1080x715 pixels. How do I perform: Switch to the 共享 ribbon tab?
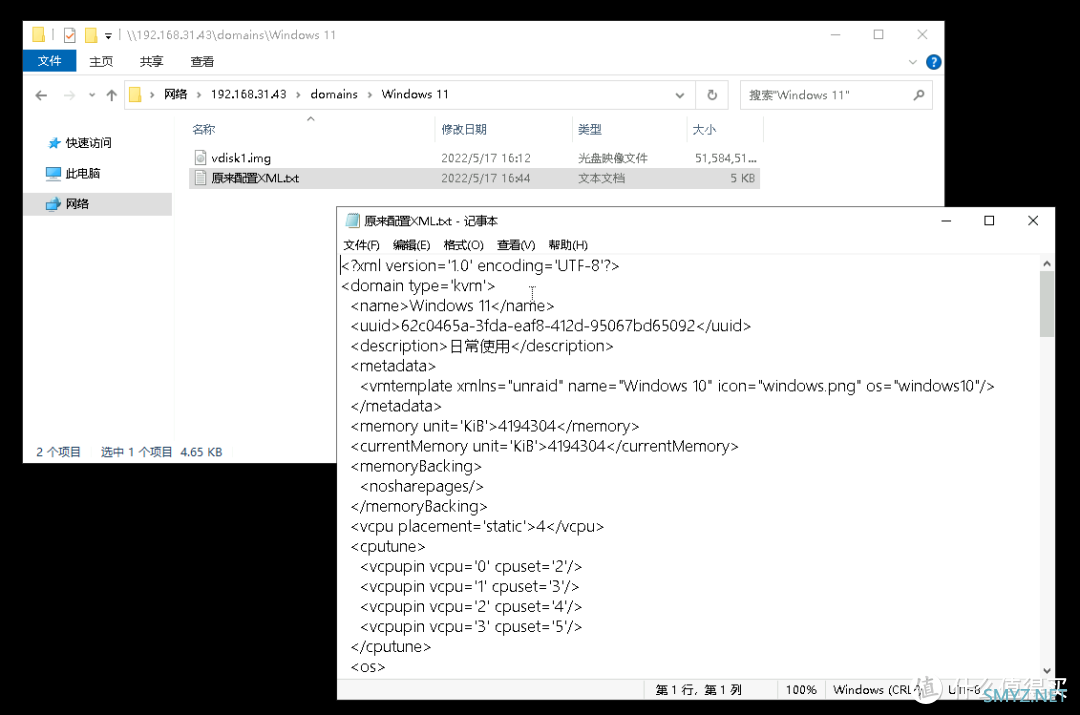[152, 61]
